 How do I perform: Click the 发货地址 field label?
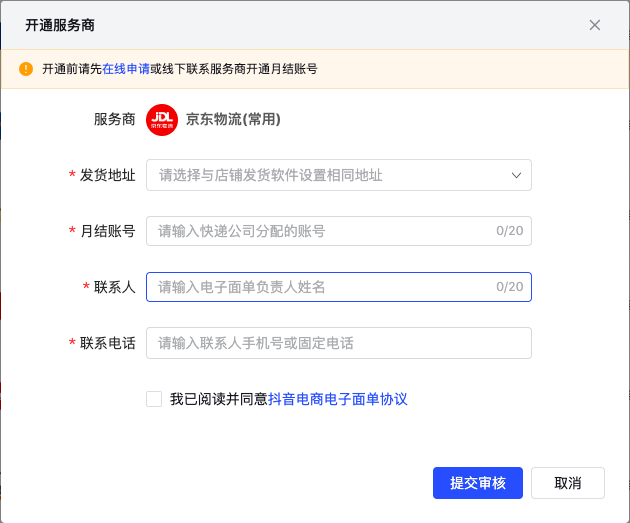point(107,176)
